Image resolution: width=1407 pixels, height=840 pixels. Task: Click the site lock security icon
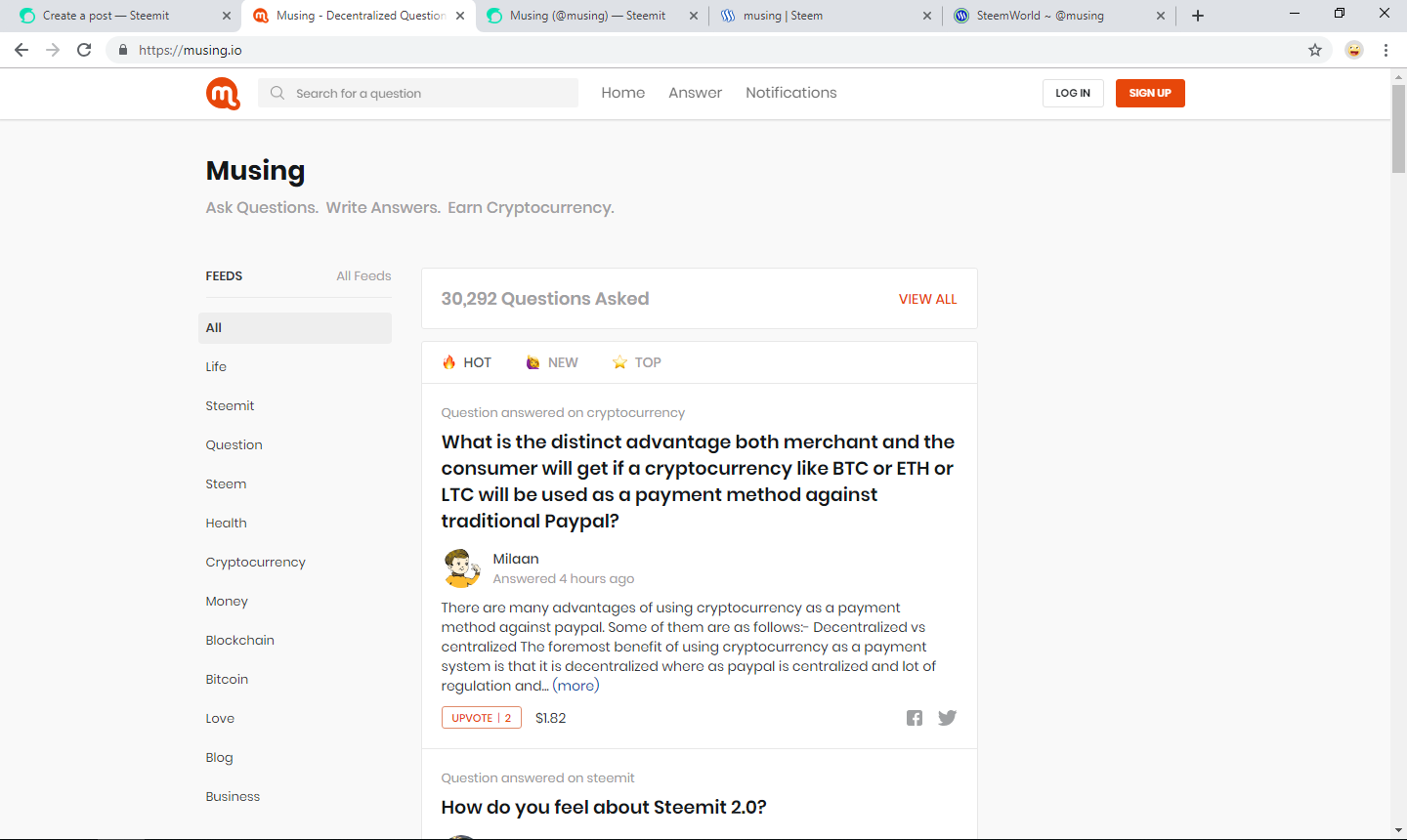(x=123, y=50)
